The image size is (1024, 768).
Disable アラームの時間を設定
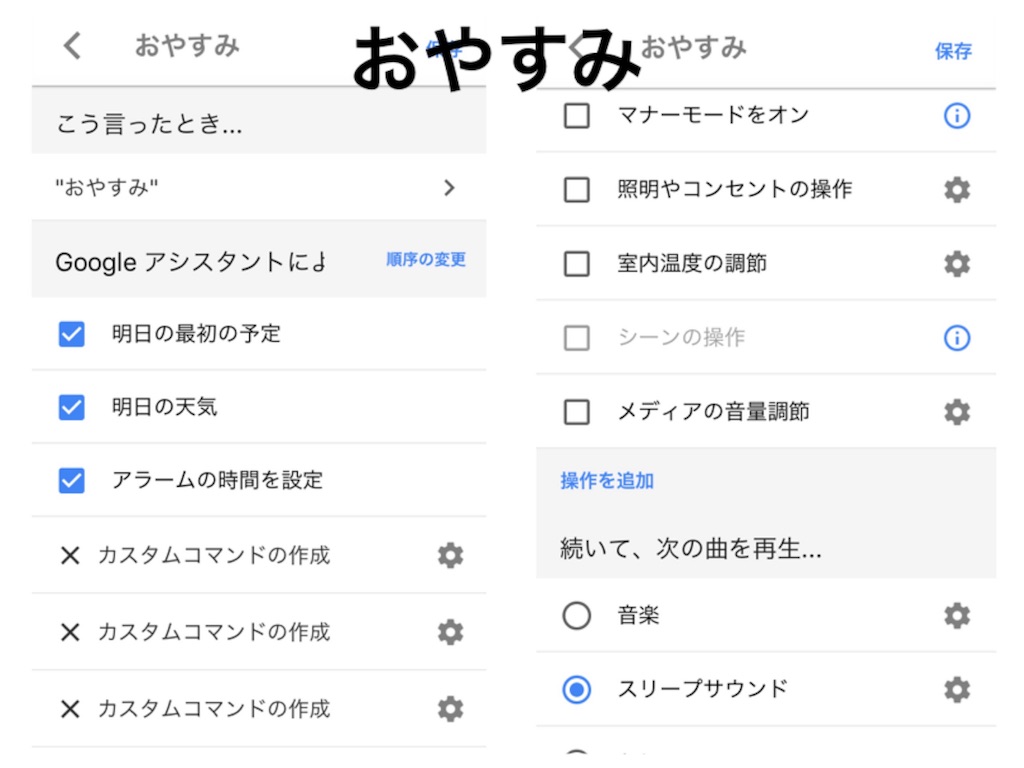(70, 480)
